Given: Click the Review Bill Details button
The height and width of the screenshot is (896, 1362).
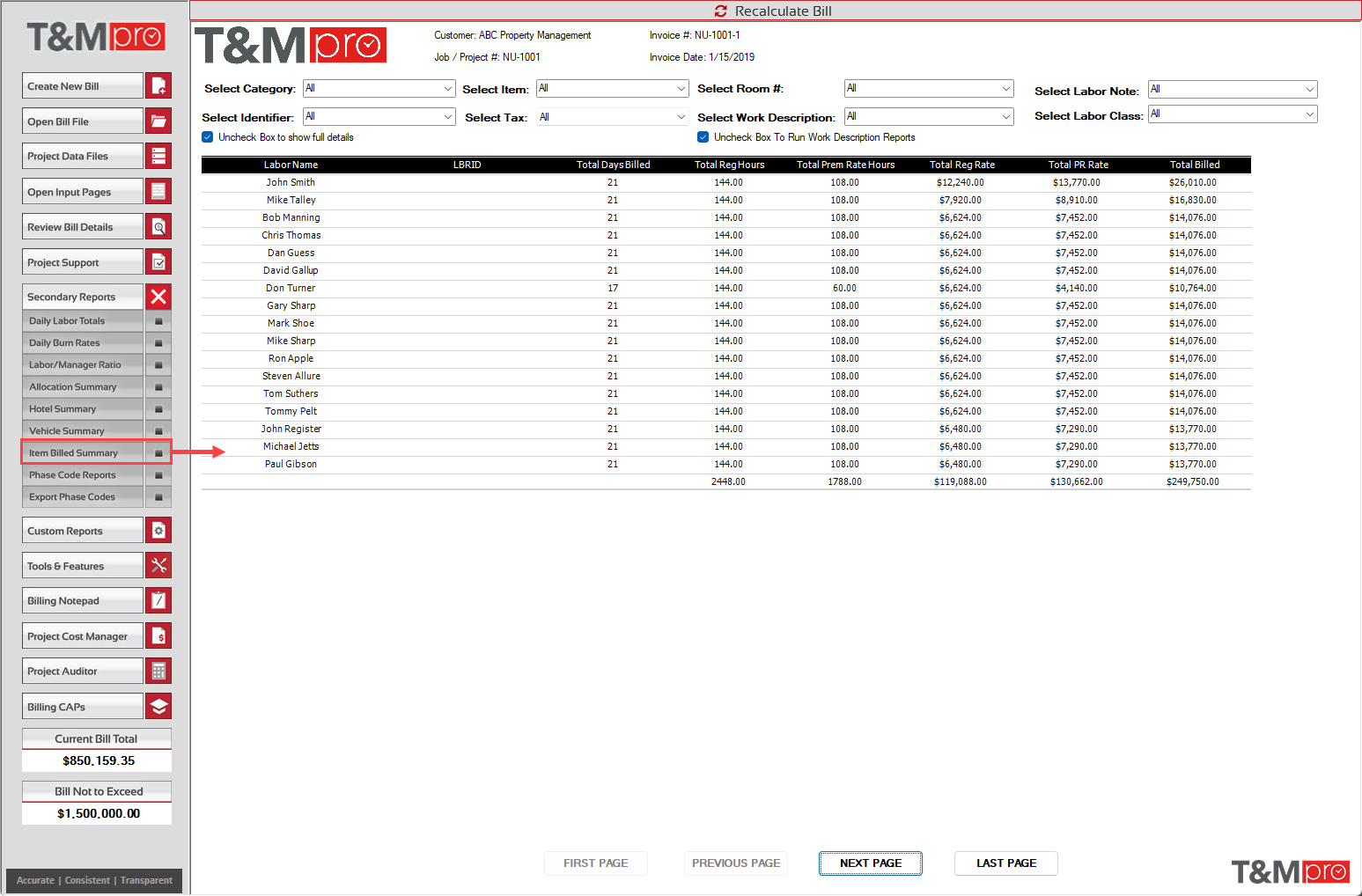Looking at the screenshot, I should point(83,226).
